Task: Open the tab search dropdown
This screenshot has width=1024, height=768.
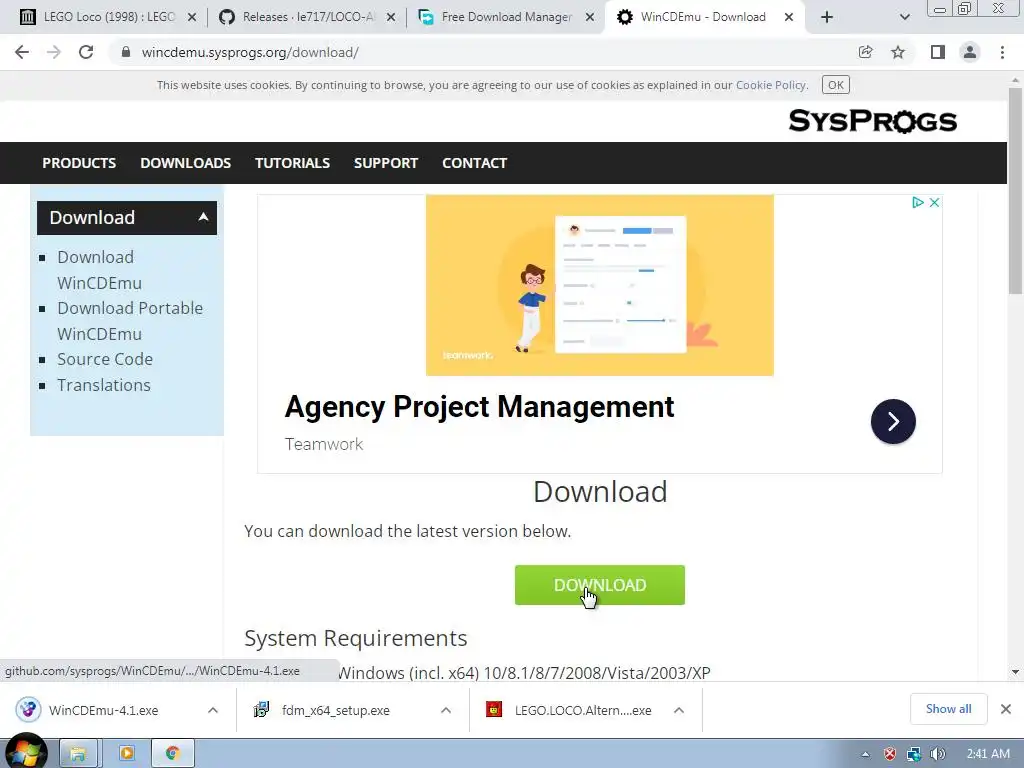Action: pyautogui.click(x=904, y=17)
